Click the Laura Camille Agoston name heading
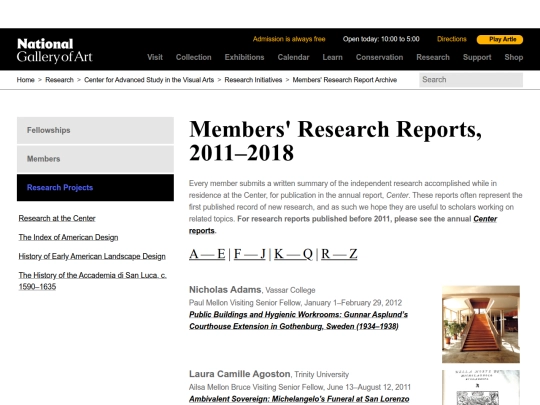The image size is (540, 405). (239, 374)
